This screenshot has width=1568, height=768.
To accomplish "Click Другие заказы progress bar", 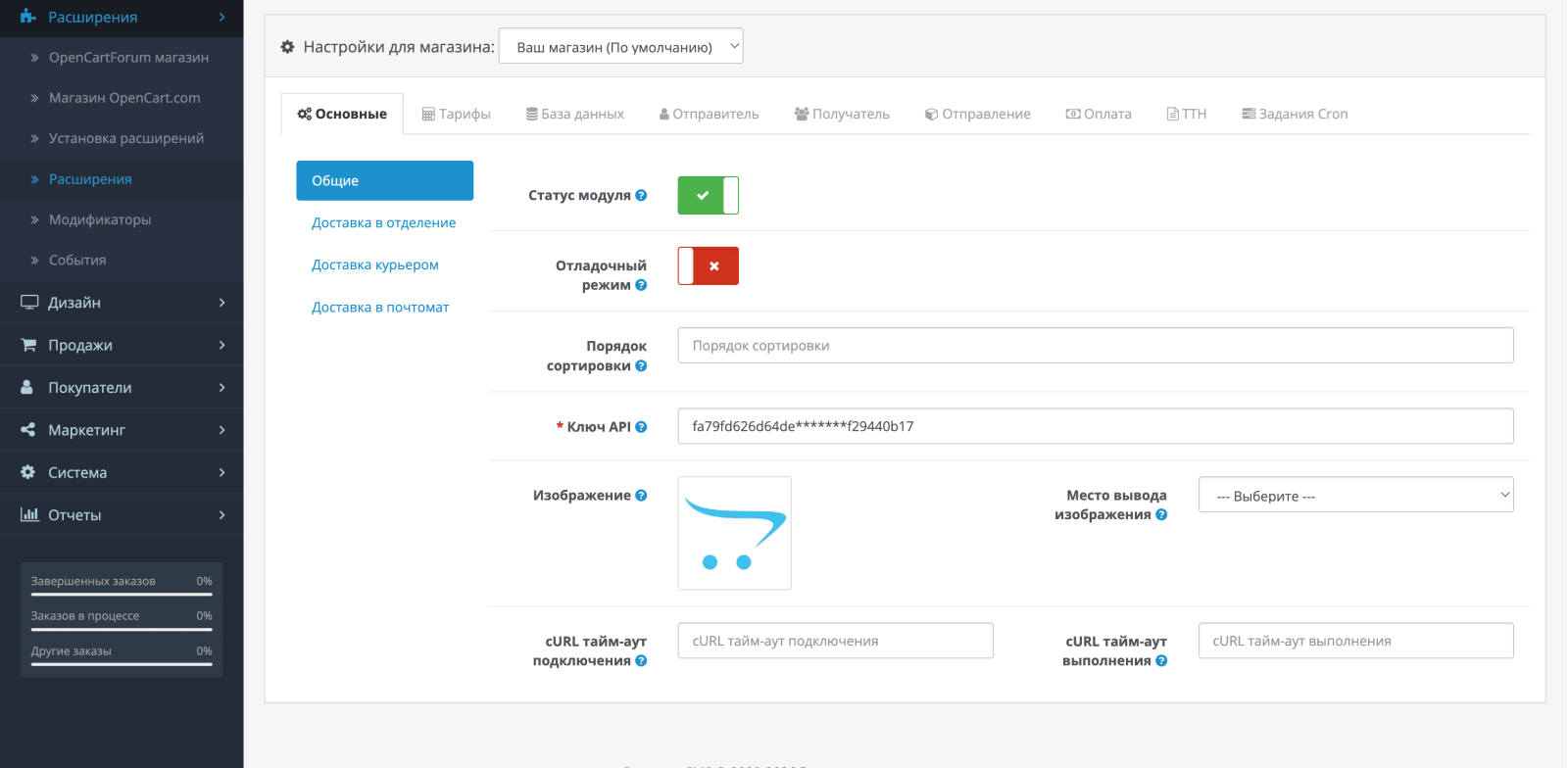I will tap(122, 664).
